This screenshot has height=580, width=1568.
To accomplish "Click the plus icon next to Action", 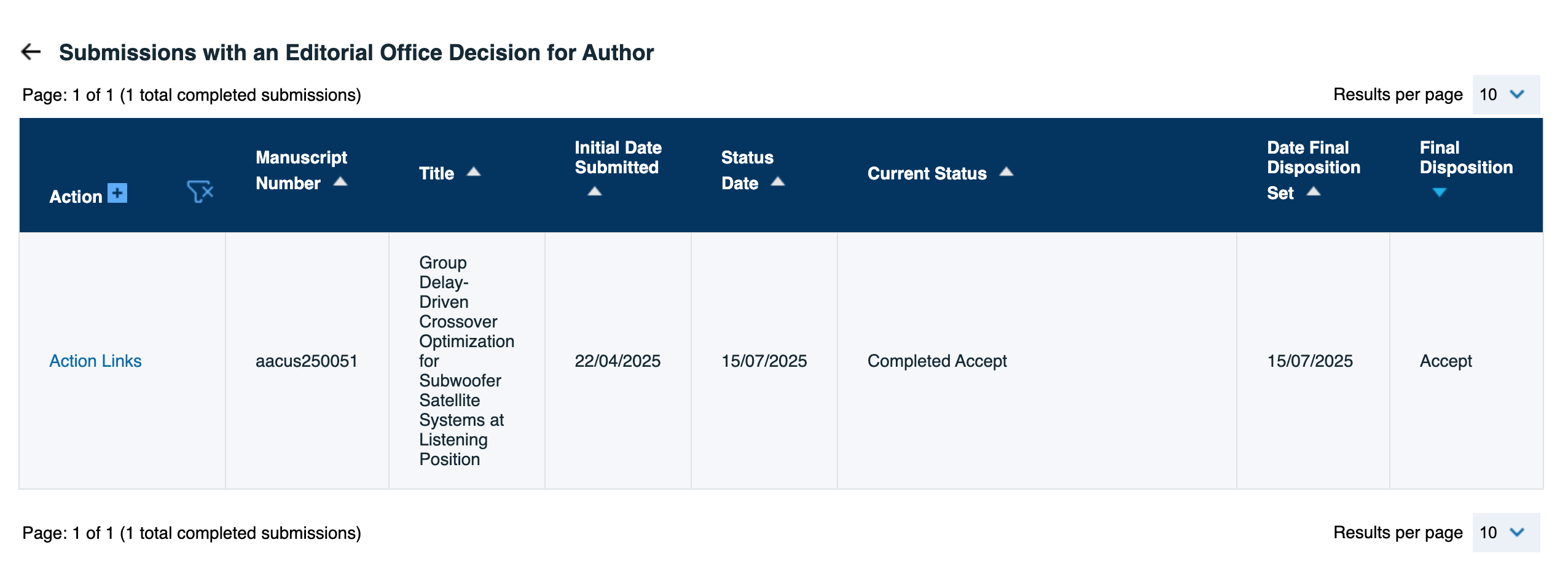I will (x=117, y=193).
